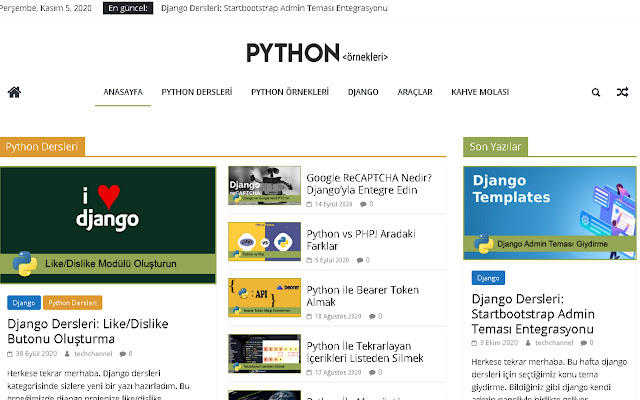Click the 30 Eylül 2020 date link

click(36, 354)
